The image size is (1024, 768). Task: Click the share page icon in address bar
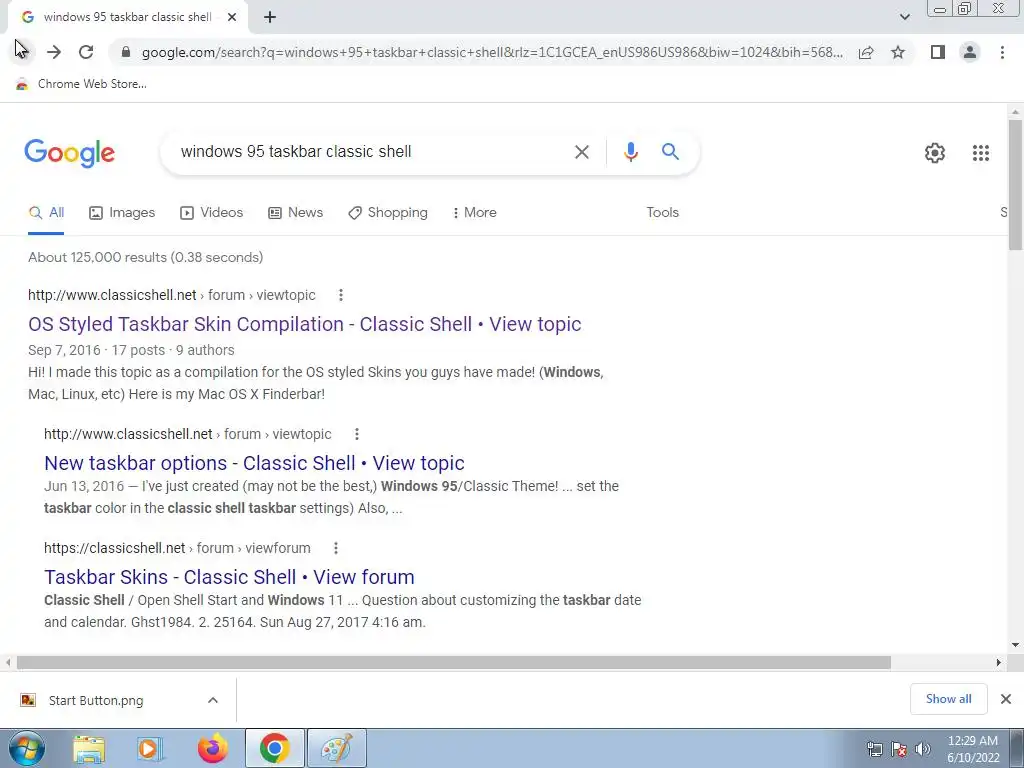pyautogui.click(x=866, y=52)
